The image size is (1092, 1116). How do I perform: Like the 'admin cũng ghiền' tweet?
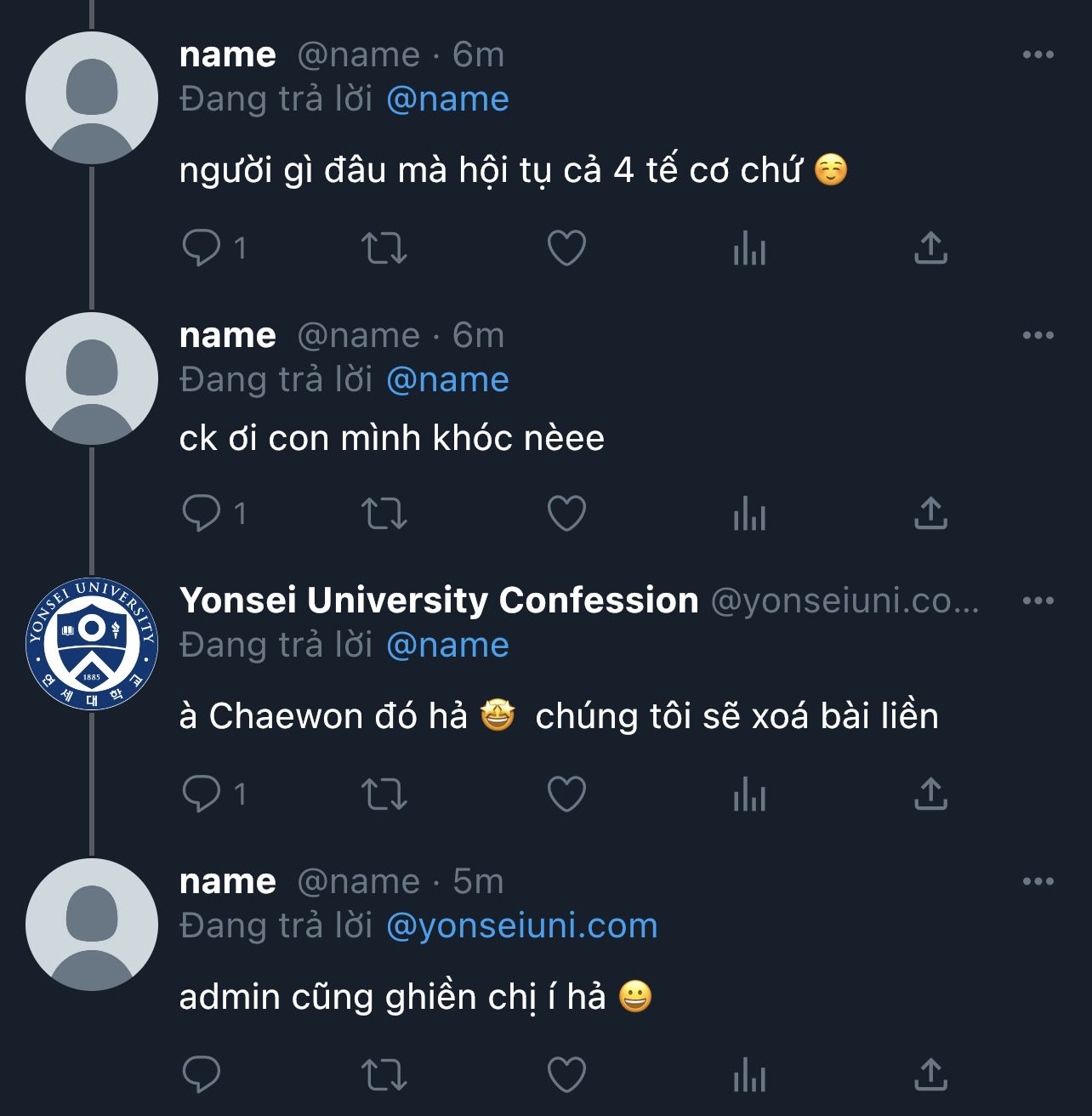tap(566, 1075)
